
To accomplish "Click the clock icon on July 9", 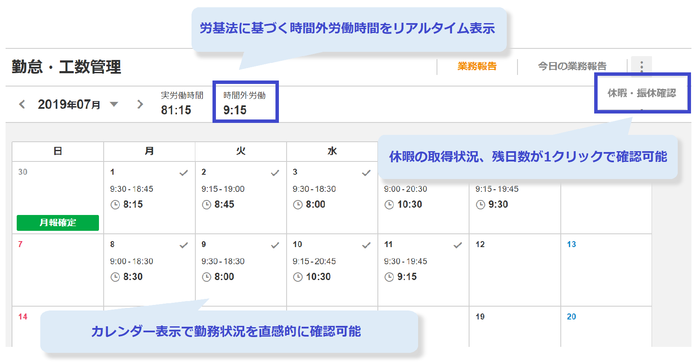I will coord(206,277).
